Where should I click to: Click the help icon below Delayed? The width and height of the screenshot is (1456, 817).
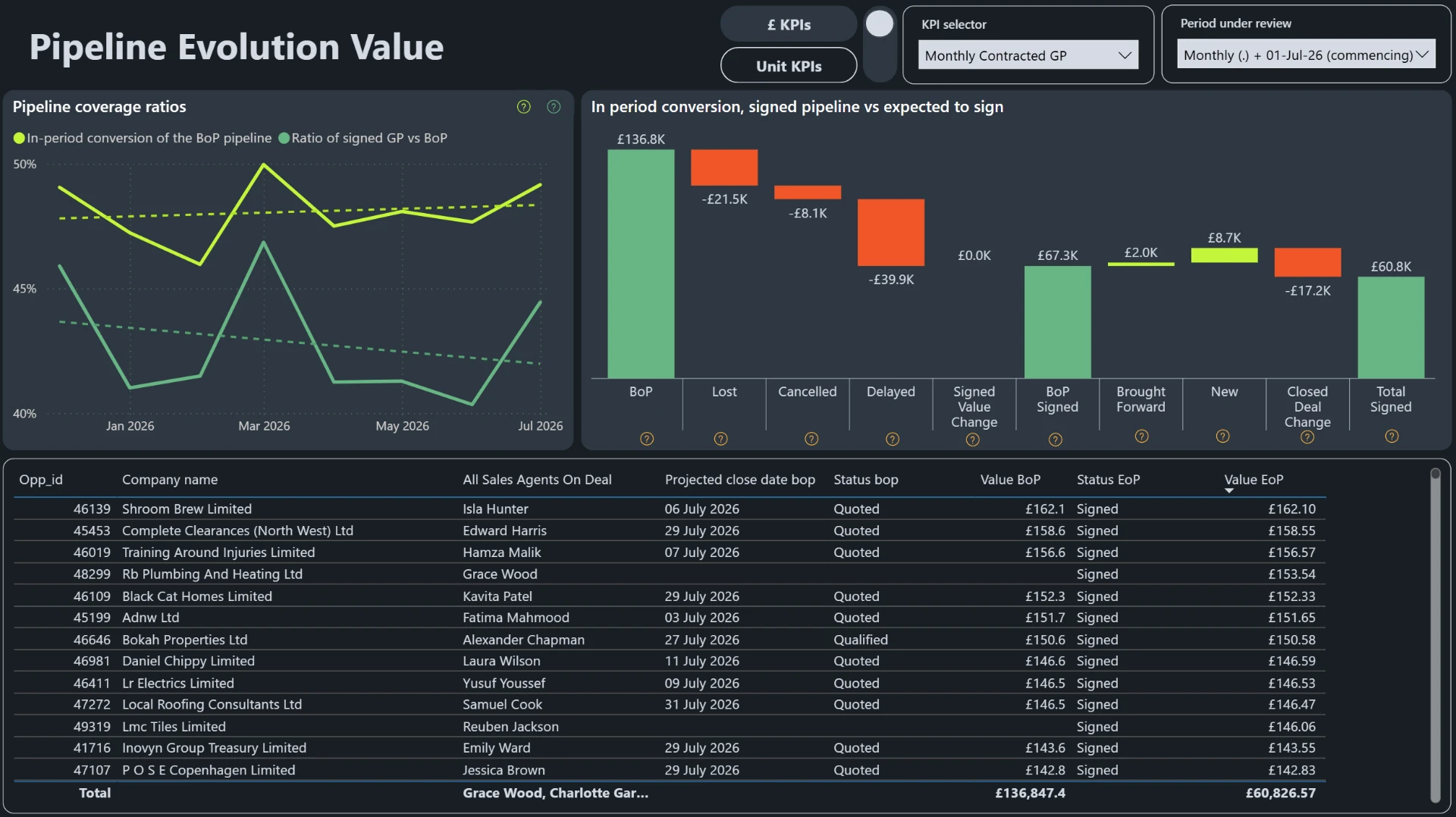pos(893,439)
